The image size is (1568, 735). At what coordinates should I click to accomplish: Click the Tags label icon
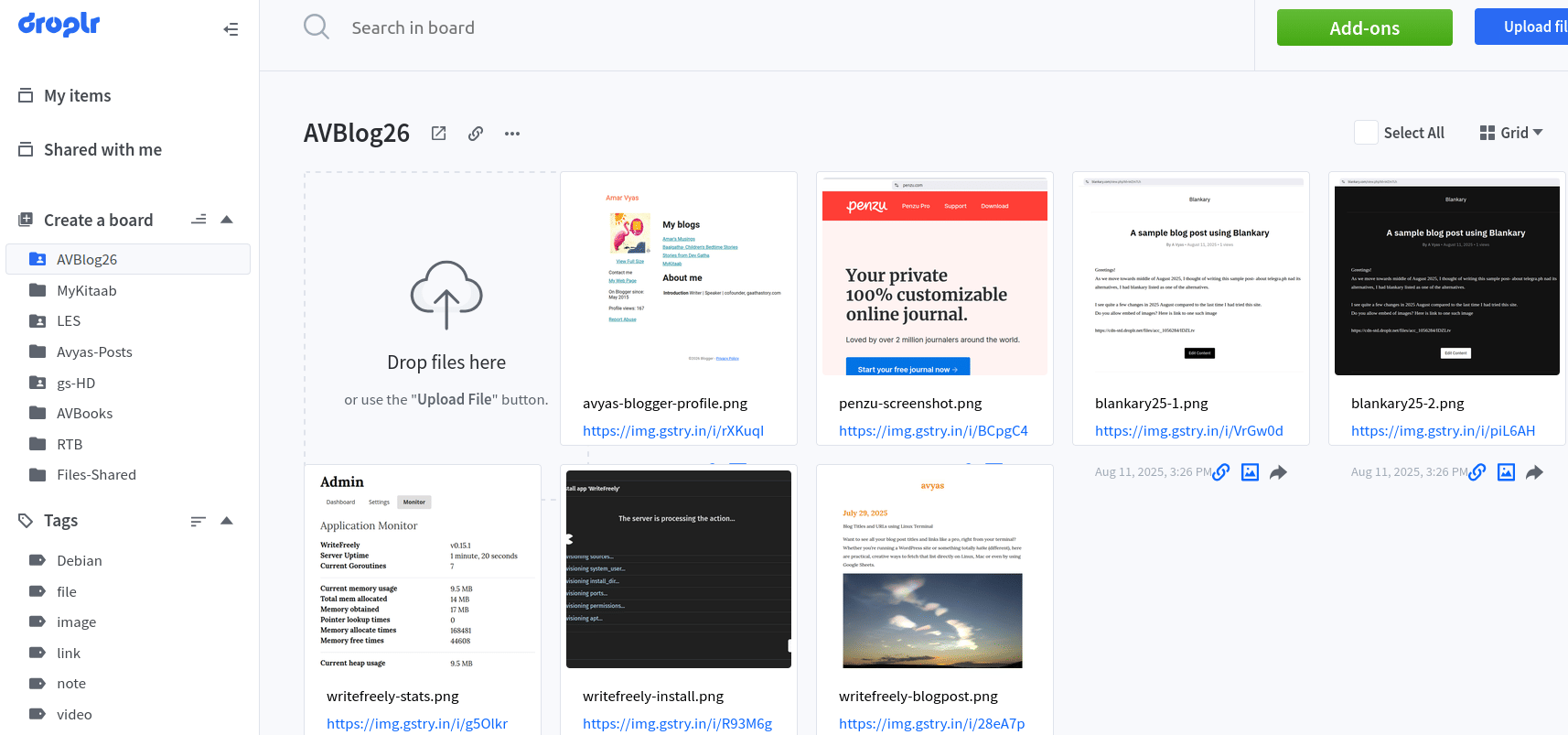coord(26,520)
